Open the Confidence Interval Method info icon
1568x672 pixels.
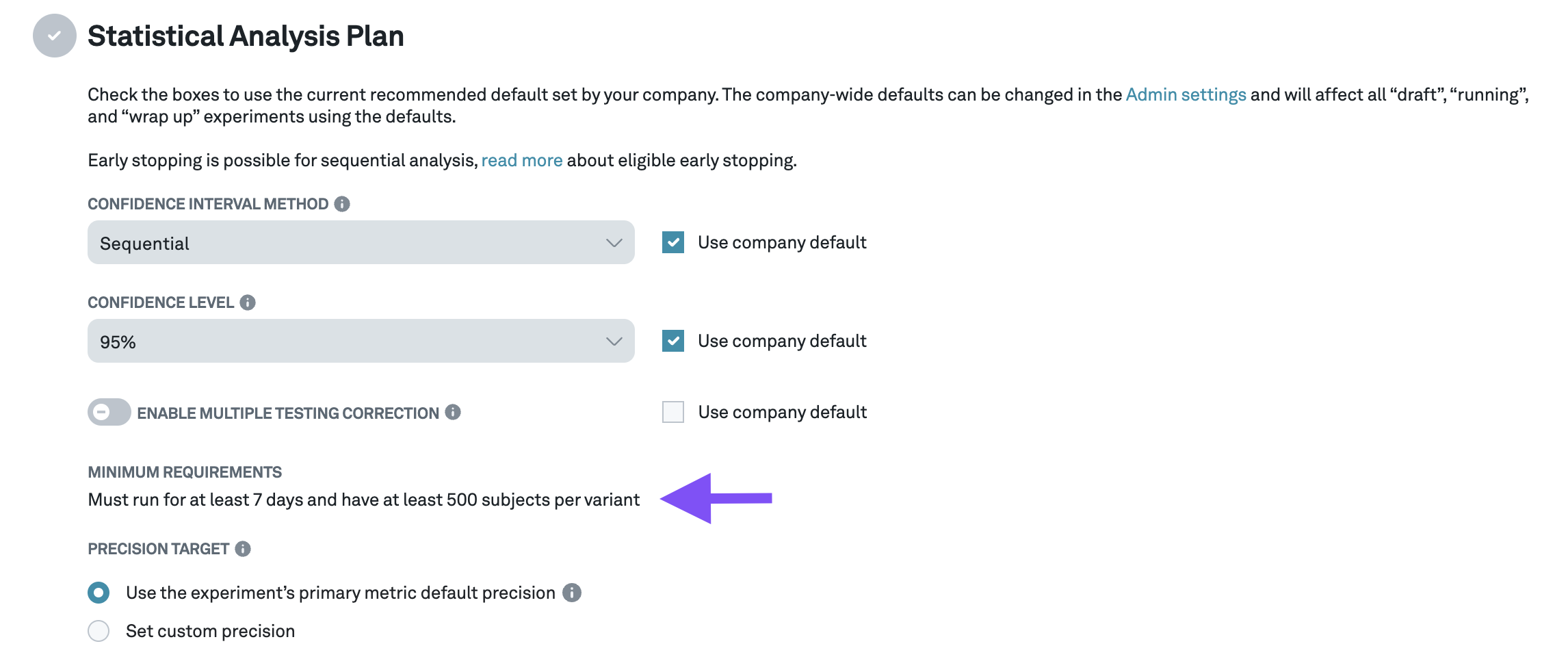[342, 204]
